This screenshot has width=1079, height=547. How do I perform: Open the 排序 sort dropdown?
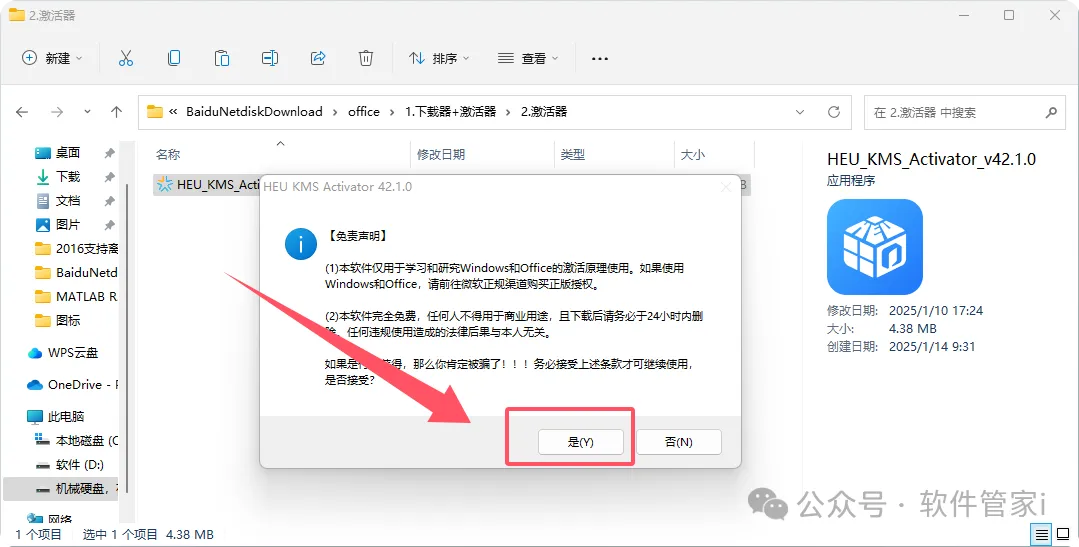(x=439, y=58)
